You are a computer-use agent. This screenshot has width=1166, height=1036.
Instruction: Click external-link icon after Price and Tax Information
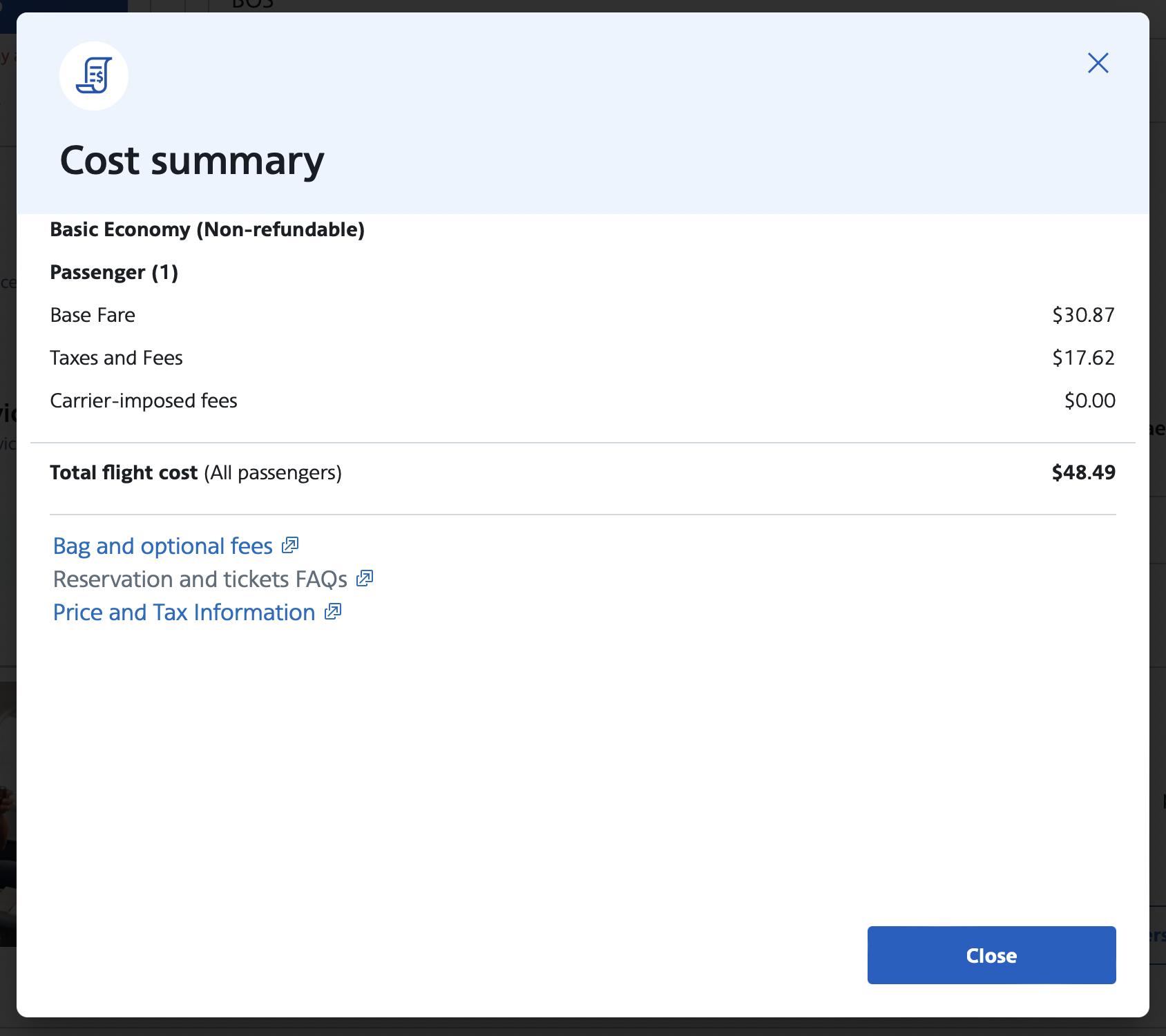[333, 612]
